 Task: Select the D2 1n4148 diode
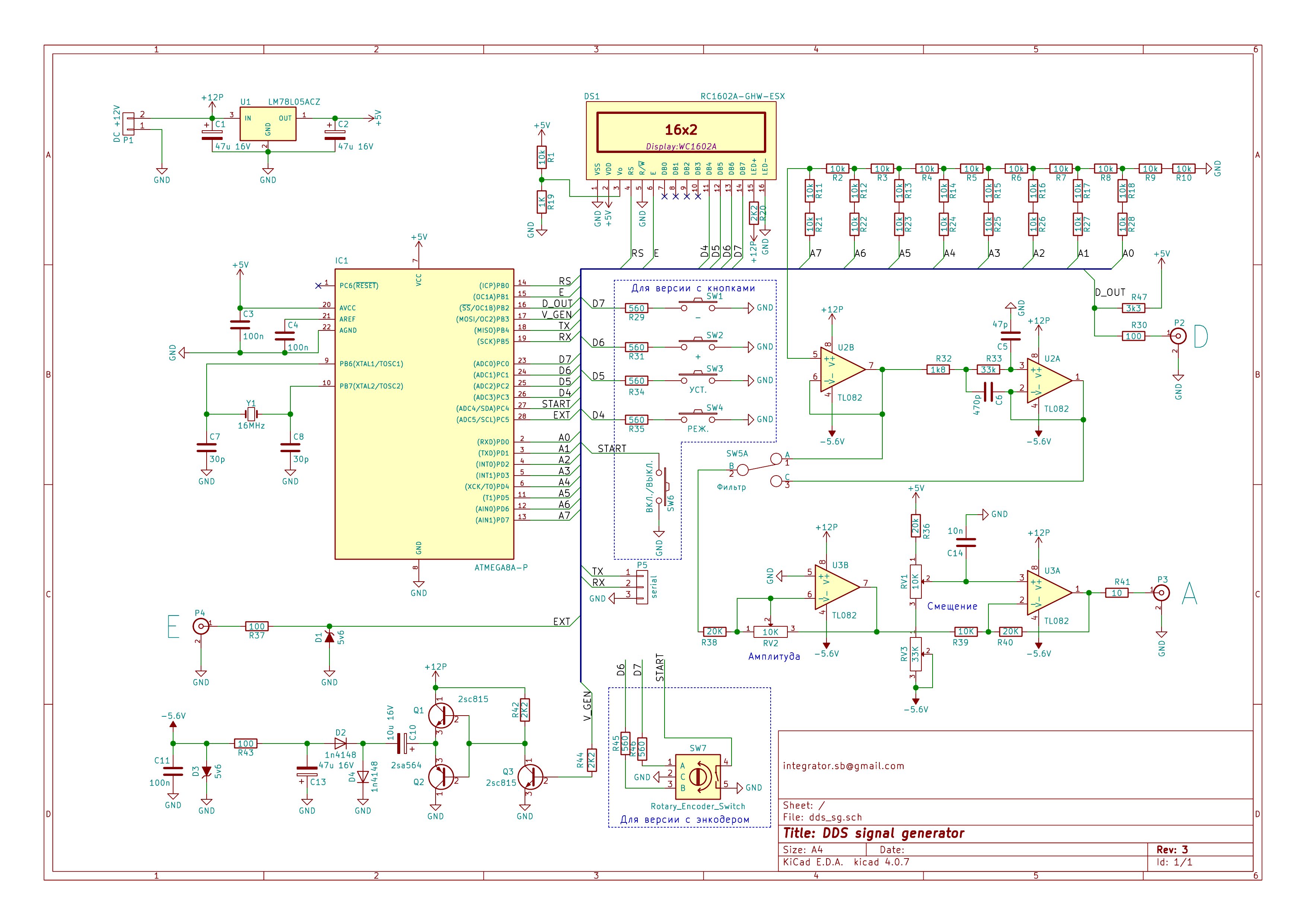coord(340,743)
